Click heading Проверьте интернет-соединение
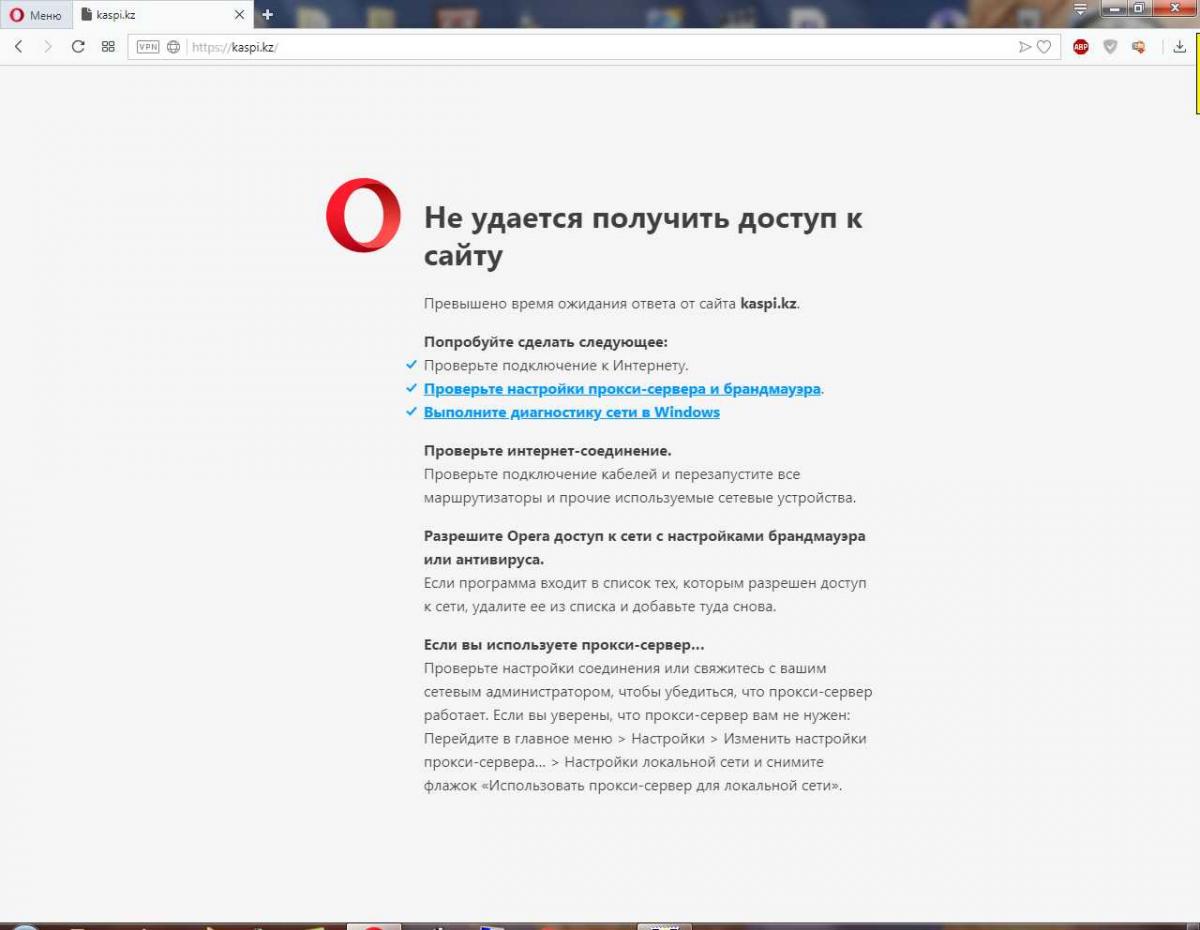The height and width of the screenshot is (930, 1200). pyautogui.click(x=547, y=451)
